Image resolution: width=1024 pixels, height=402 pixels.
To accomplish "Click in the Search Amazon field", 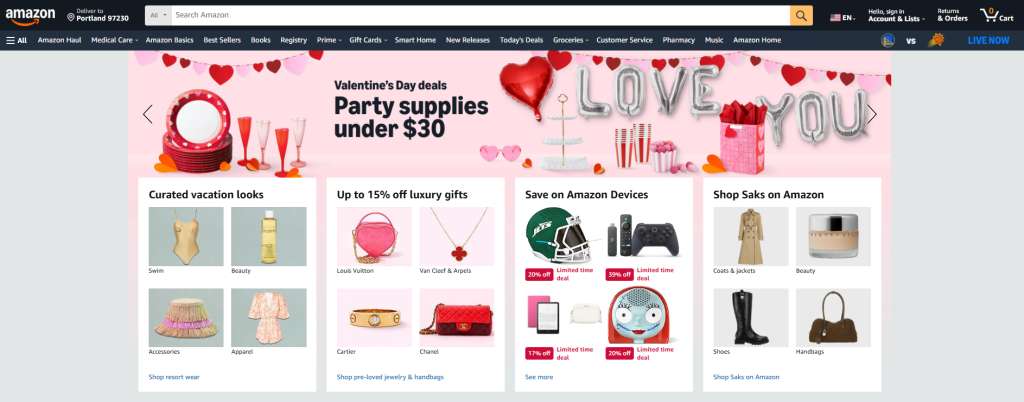I will point(481,15).
